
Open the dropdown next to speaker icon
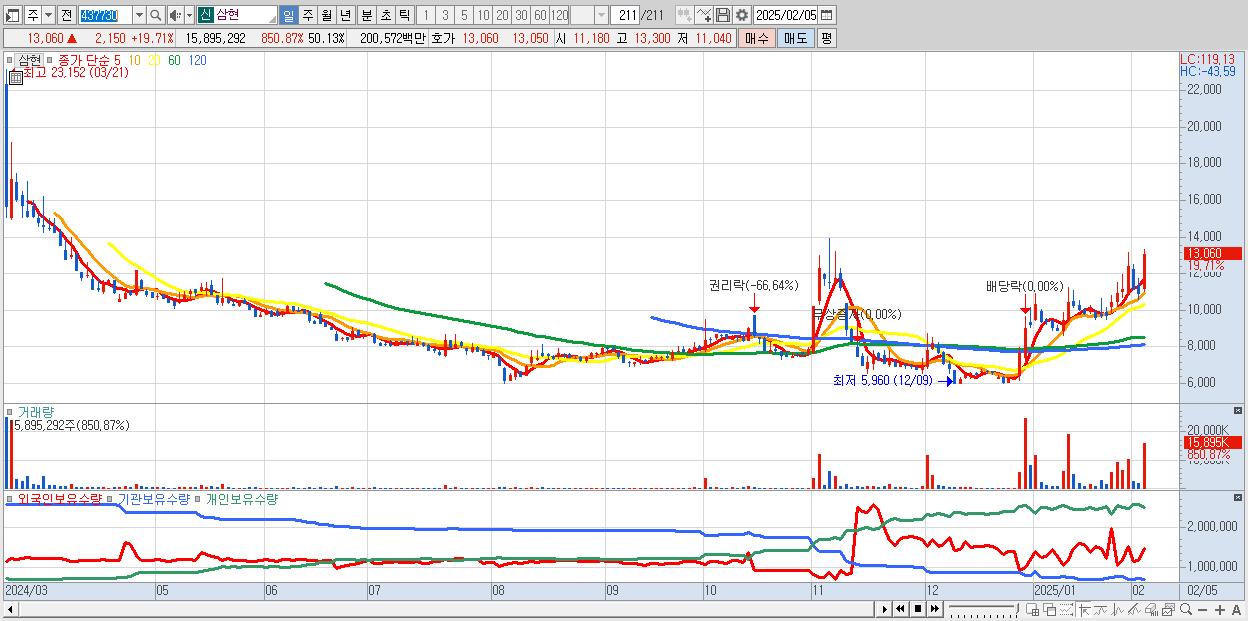coord(187,15)
